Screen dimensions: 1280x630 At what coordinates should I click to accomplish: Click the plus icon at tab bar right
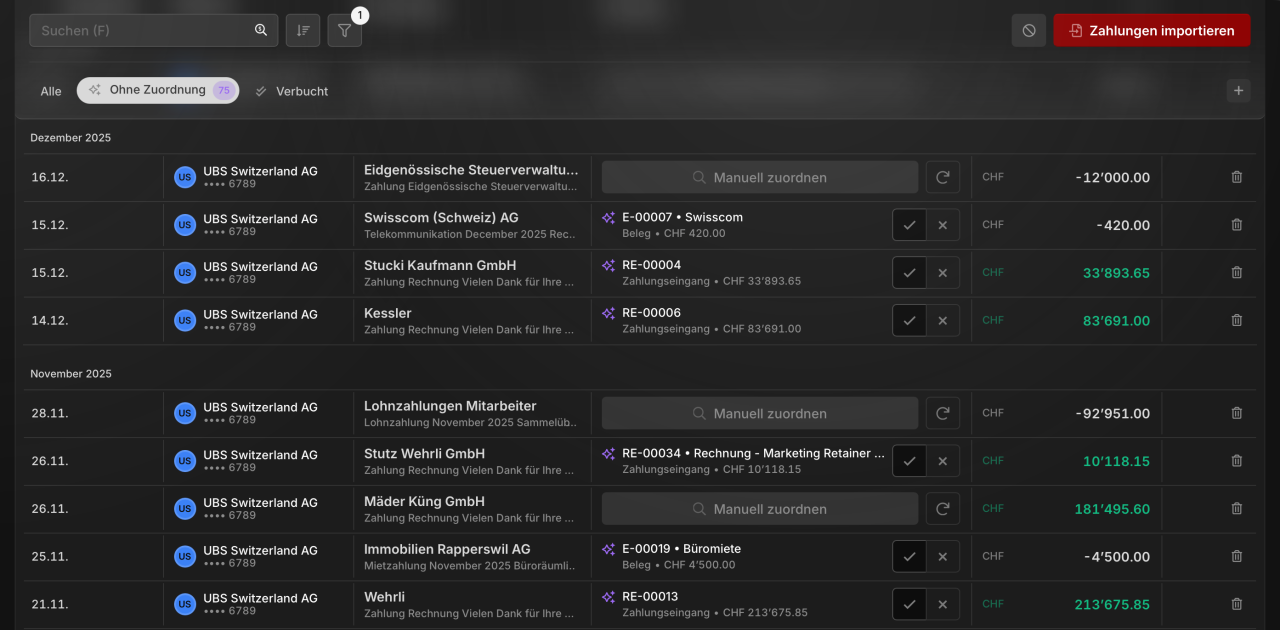click(x=1238, y=90)
